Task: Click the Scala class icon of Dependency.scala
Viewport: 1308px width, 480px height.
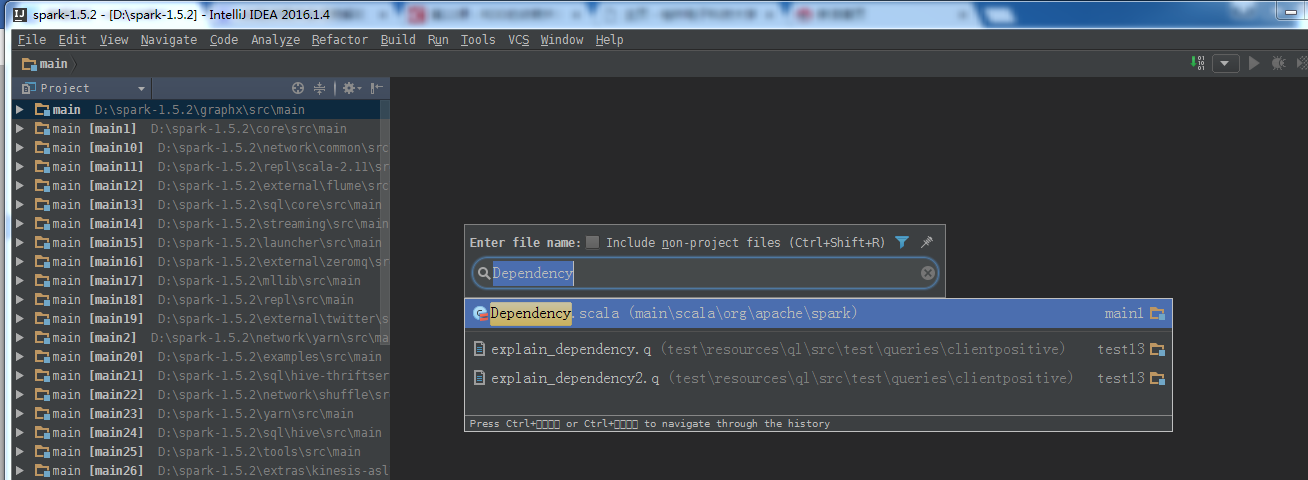Action: tap(480, 313)
